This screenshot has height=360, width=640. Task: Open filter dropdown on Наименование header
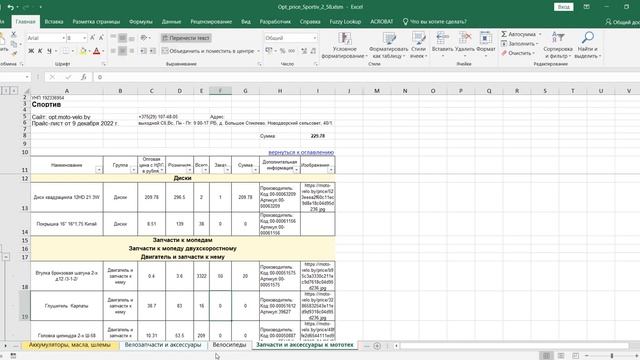[99, 170]
